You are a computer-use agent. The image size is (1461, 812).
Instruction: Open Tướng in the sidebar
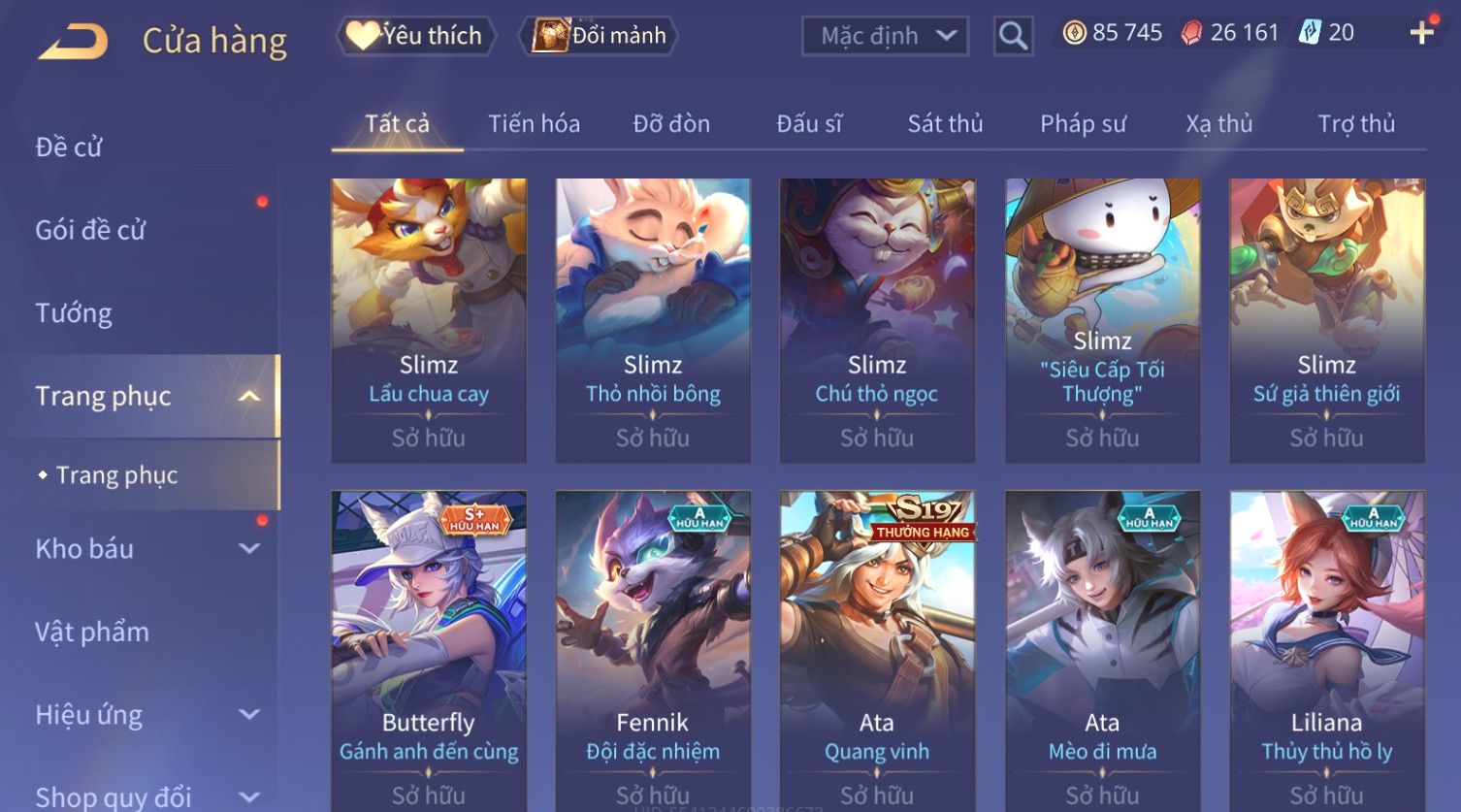click(74, 313)
